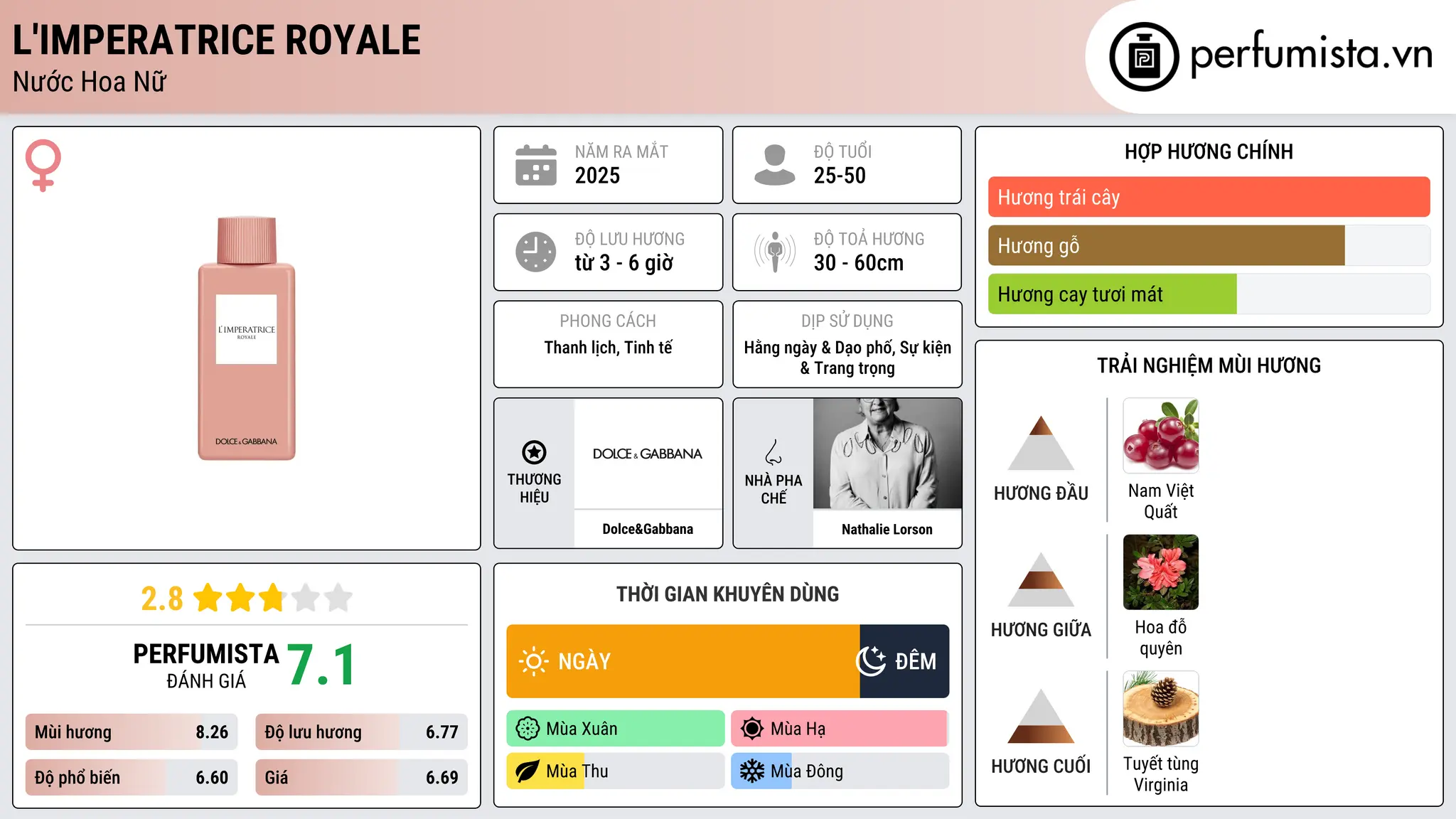The image size is (1456, 819).
Task: Click the Hương gỗ accord bar
Action: tap(1209, 245)
